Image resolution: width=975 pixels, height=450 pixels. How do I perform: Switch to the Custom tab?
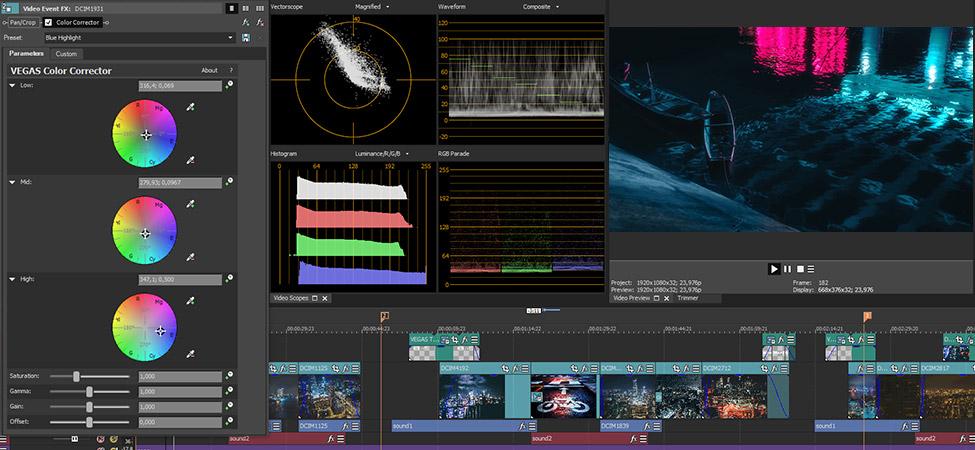(67, 54)
